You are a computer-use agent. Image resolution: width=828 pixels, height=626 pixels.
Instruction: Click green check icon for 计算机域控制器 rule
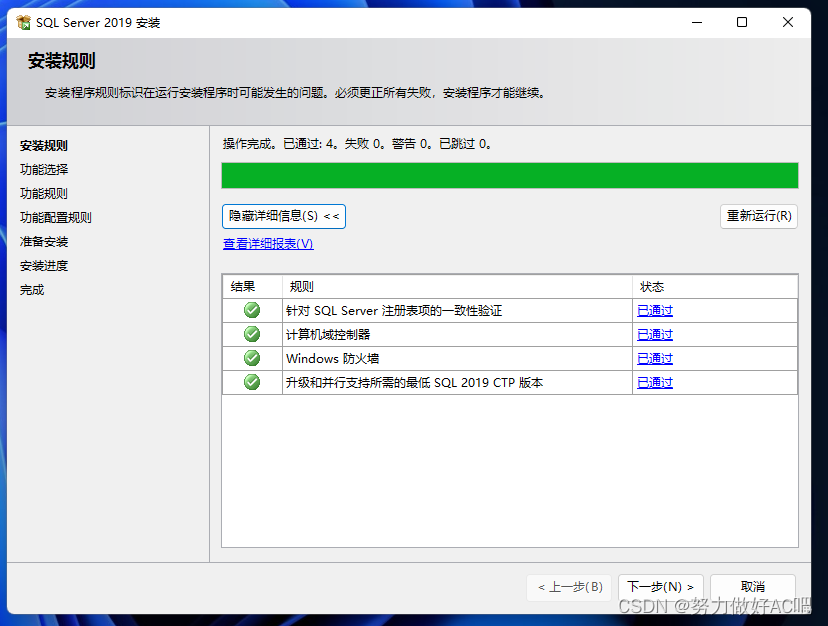(x=252, y=334)
